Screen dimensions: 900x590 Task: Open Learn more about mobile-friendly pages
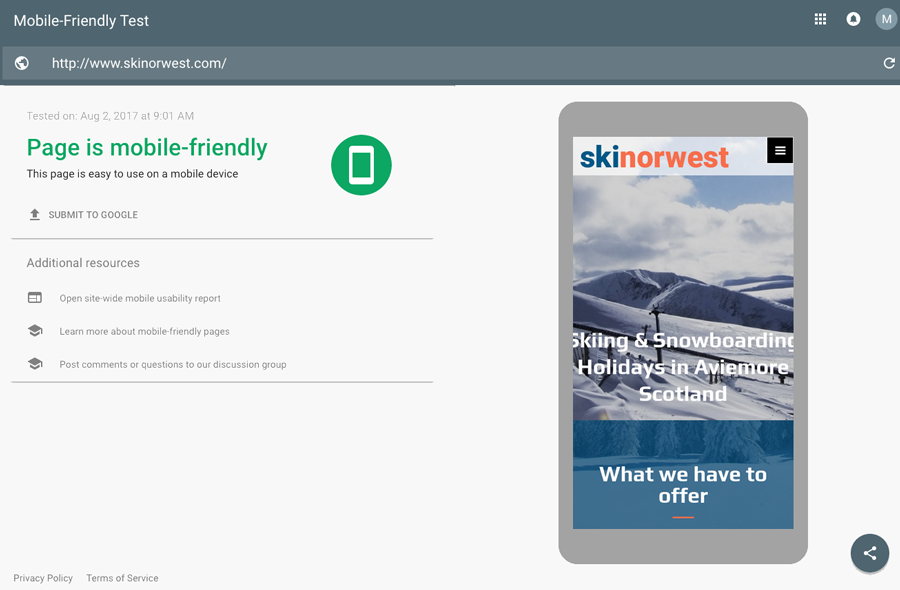(x=145, y=331)
